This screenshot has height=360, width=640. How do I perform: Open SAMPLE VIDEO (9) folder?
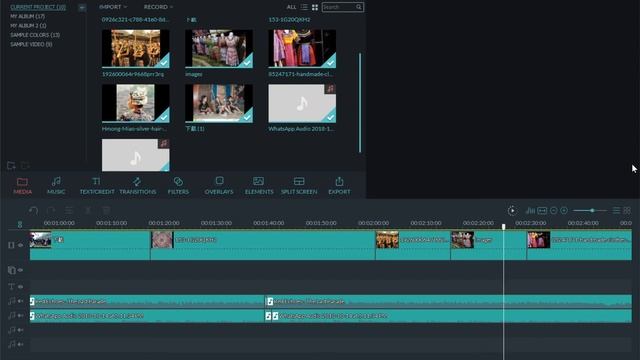[x=31, y=44]
